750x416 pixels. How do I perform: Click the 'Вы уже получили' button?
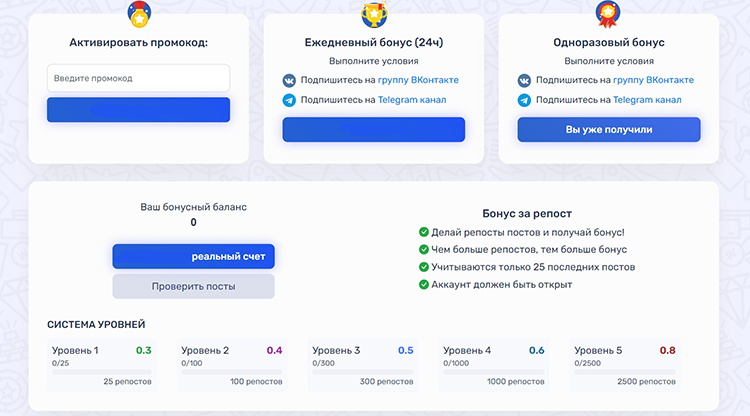click(x=608, y=130)
